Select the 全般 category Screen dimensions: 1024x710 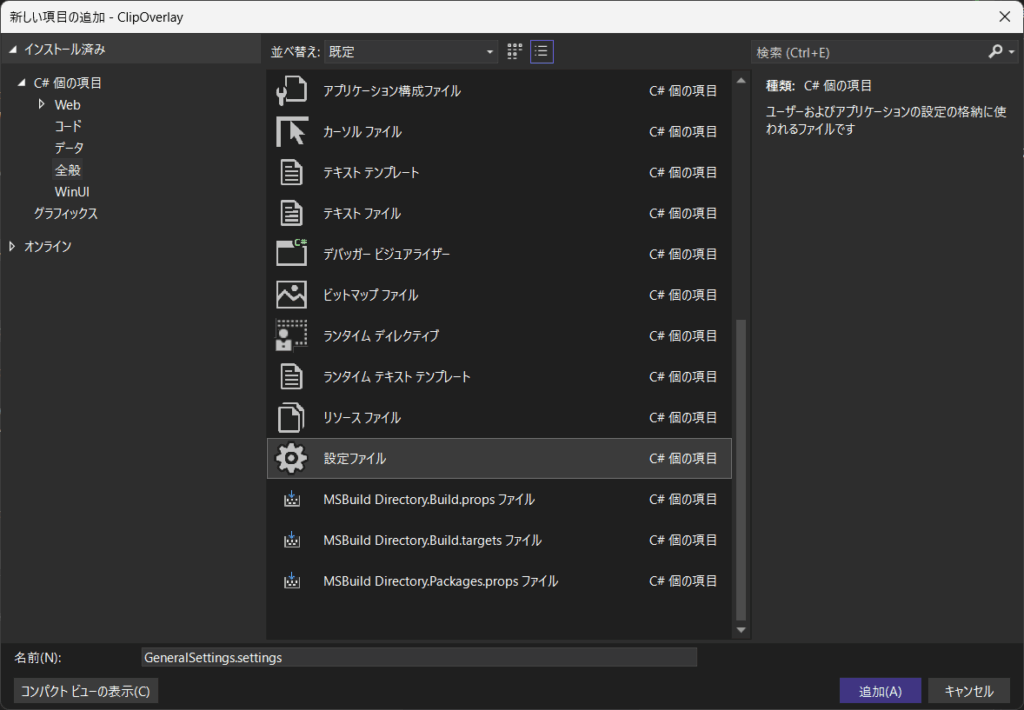point(68,170)
